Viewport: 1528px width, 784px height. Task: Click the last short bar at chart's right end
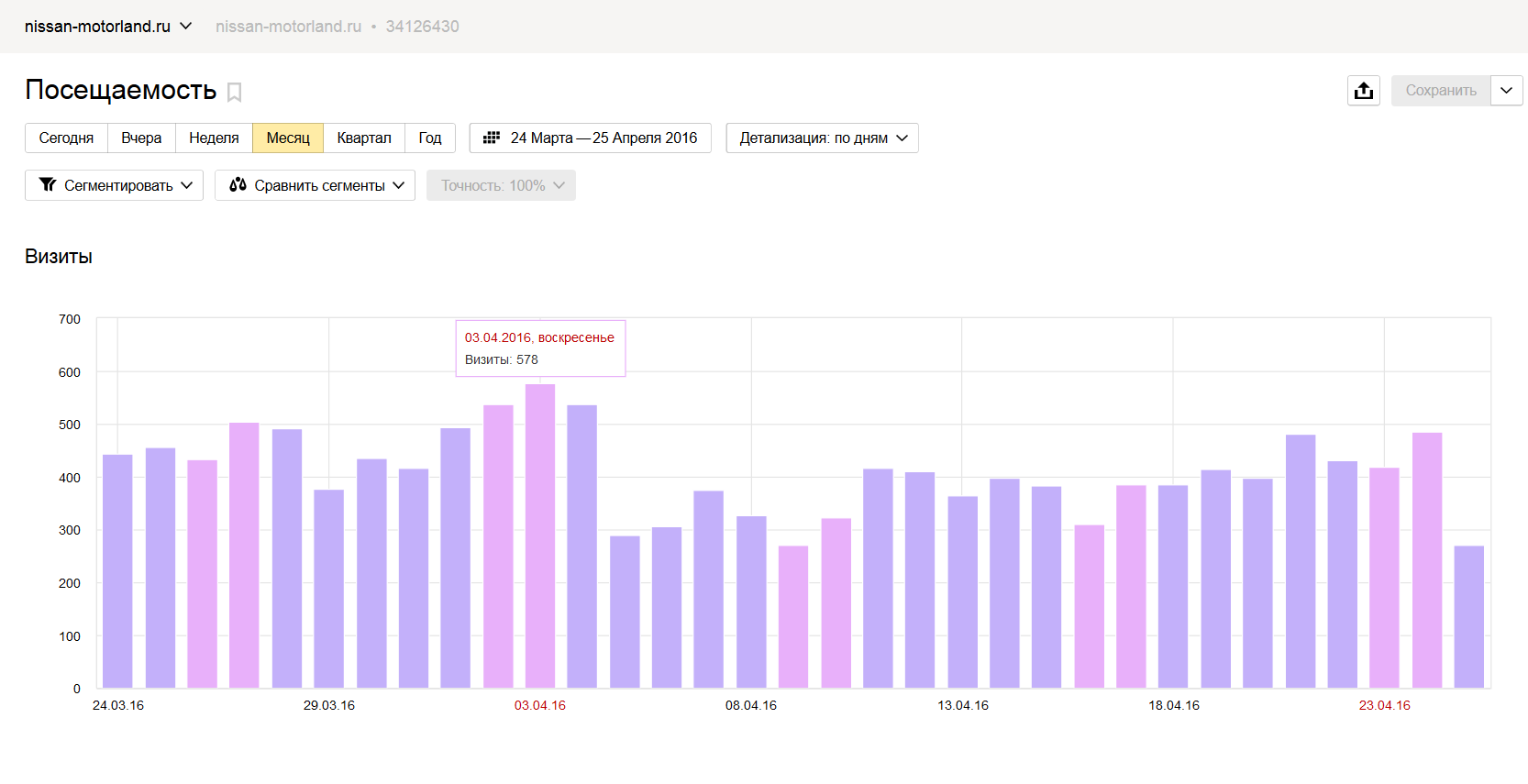[x=1469, y=617]
